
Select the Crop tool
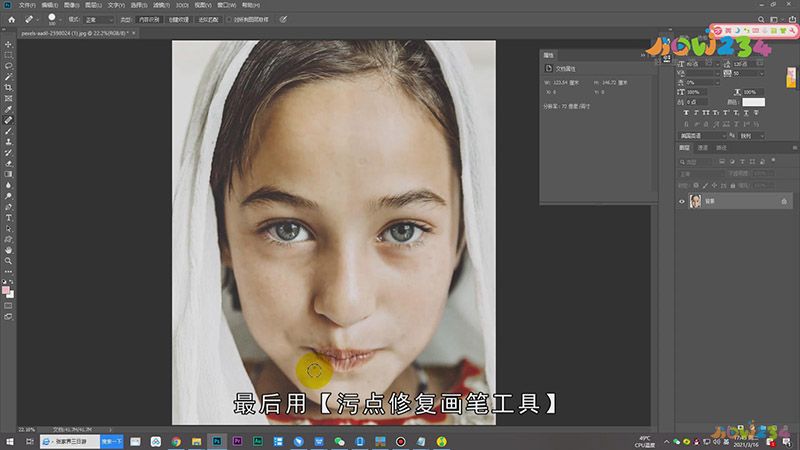[8, 88]
